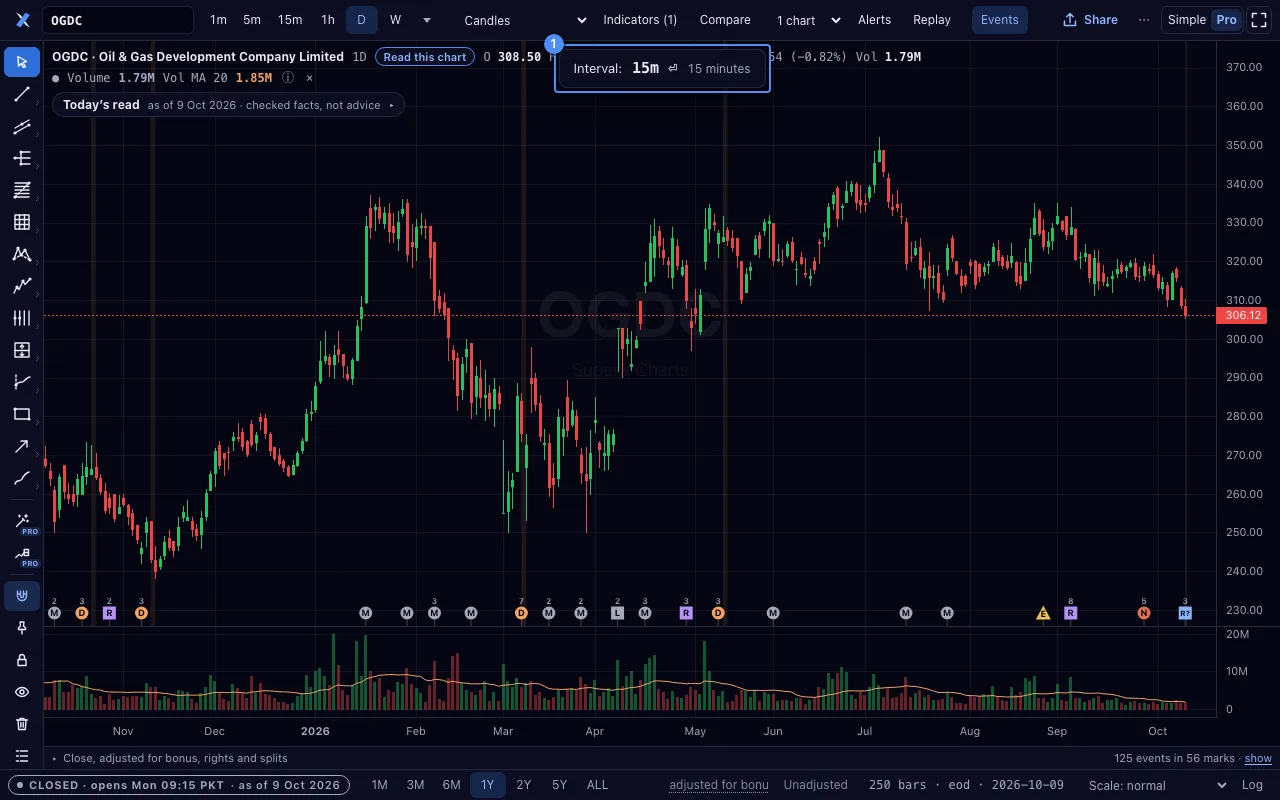
Task: Select the W weekly interval
Action: [x=395, y=20]
